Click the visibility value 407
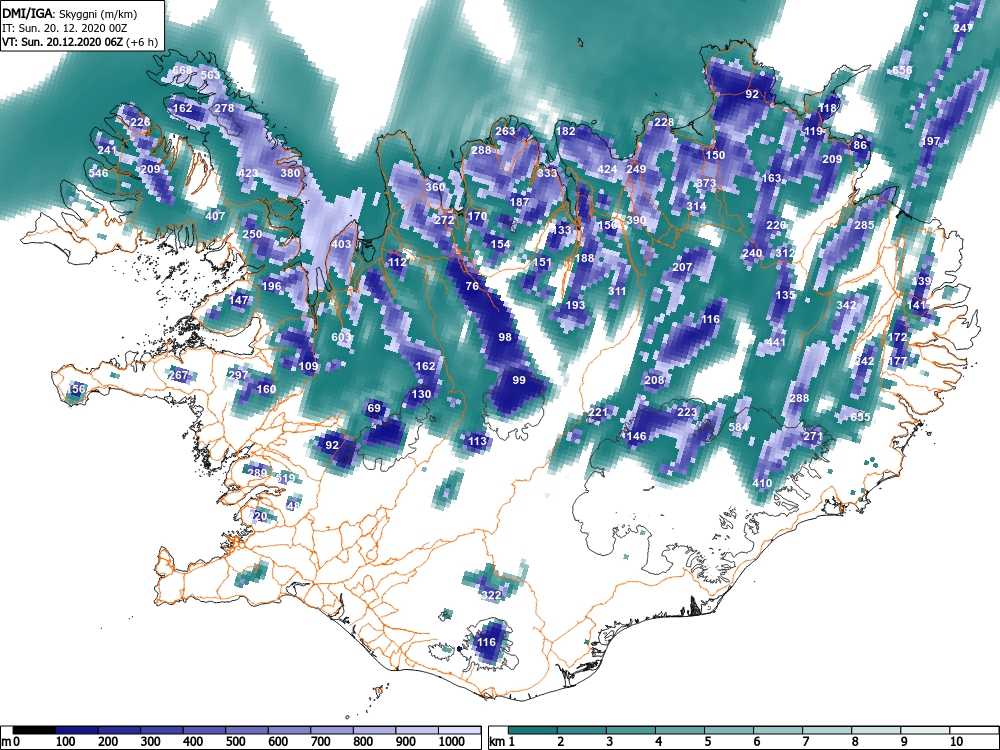The width and height of the screenshot is (1000, 750). click(x=215, y=216)
